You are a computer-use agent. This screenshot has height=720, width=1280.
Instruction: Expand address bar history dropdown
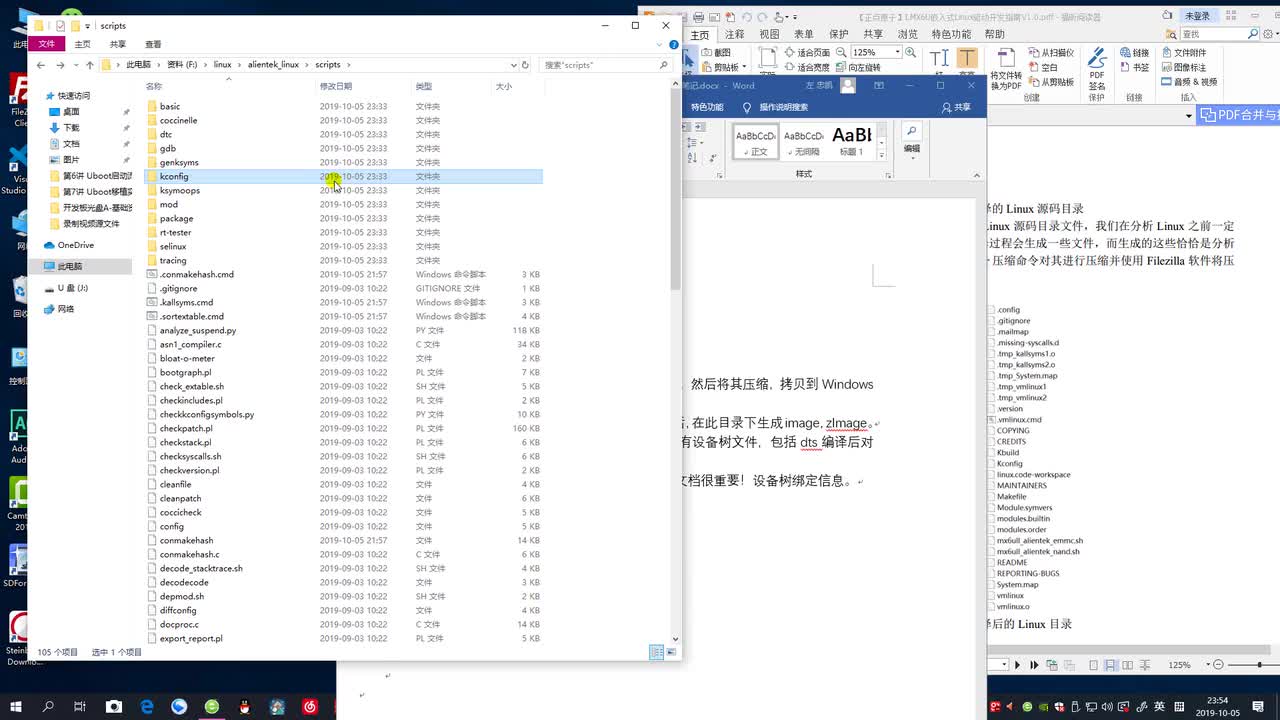[x=513, y=65]
